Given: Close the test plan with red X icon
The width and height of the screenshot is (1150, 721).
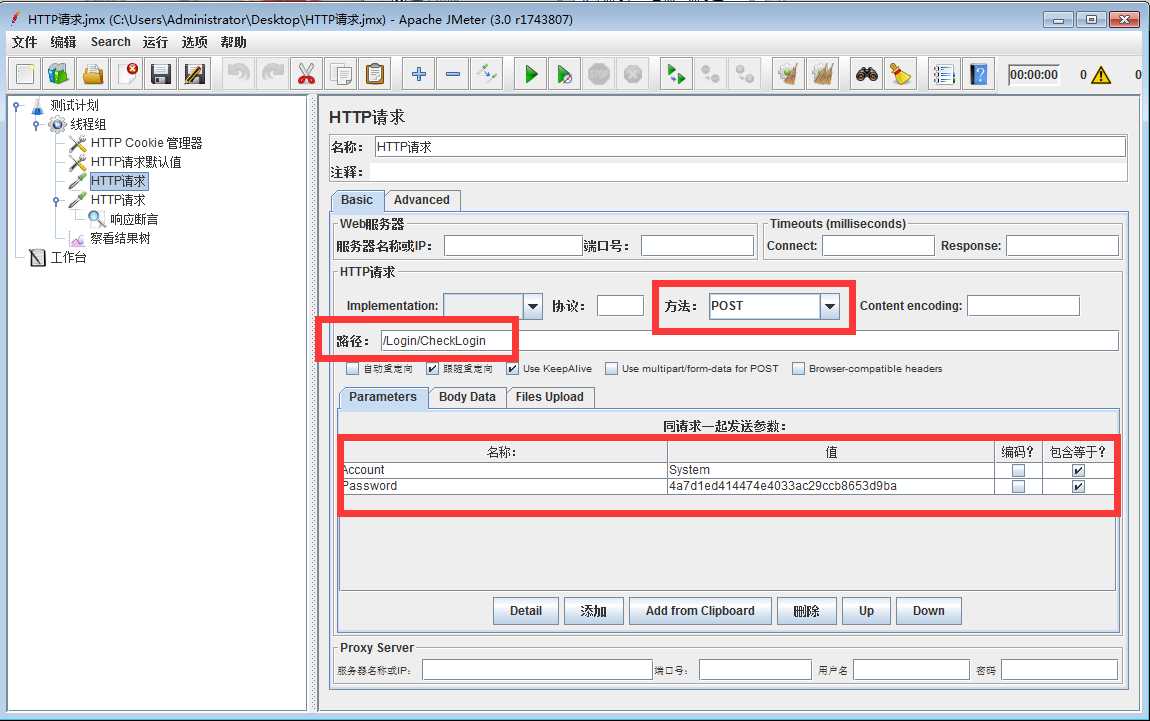Looking at the screenshot, I should 128,74.
